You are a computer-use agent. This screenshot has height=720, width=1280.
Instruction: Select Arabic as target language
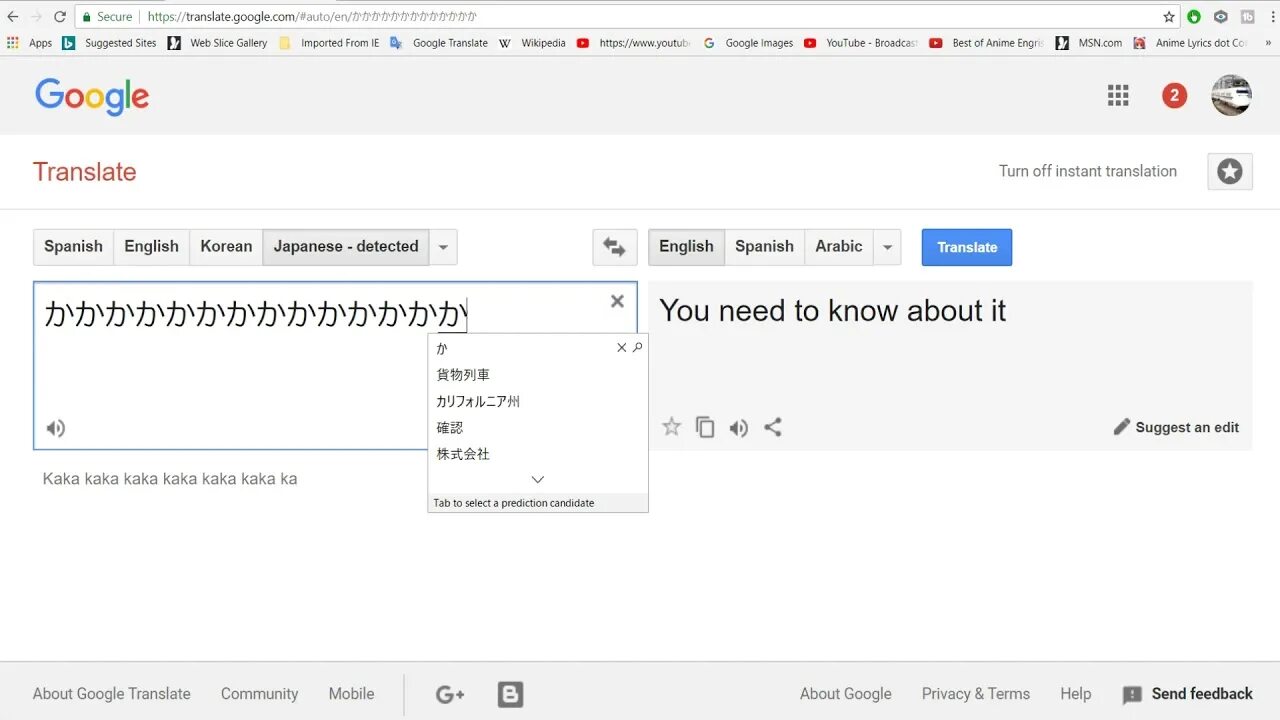tap(839, 247)
